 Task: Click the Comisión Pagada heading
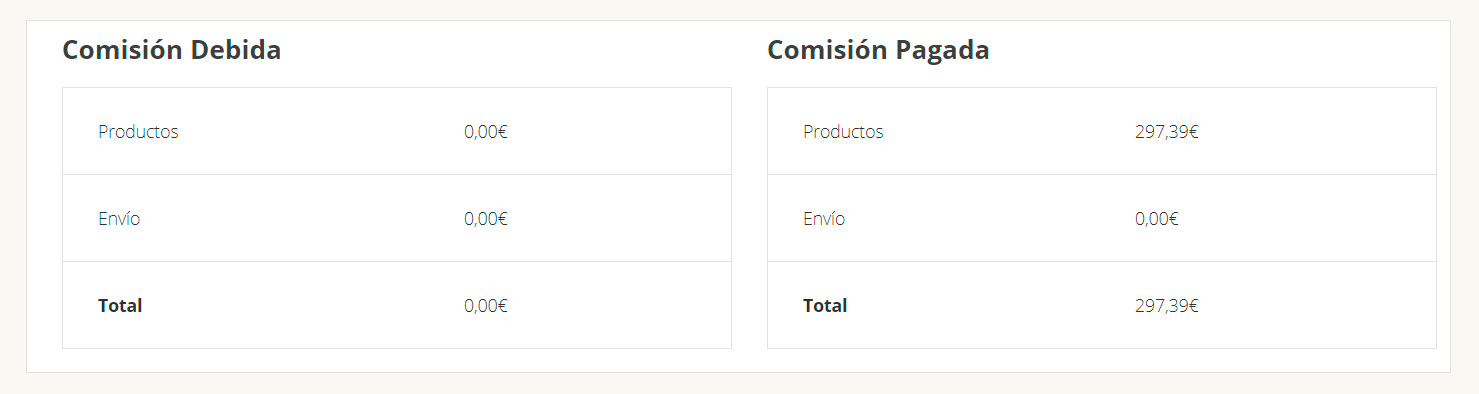click(x=878, y=50)
